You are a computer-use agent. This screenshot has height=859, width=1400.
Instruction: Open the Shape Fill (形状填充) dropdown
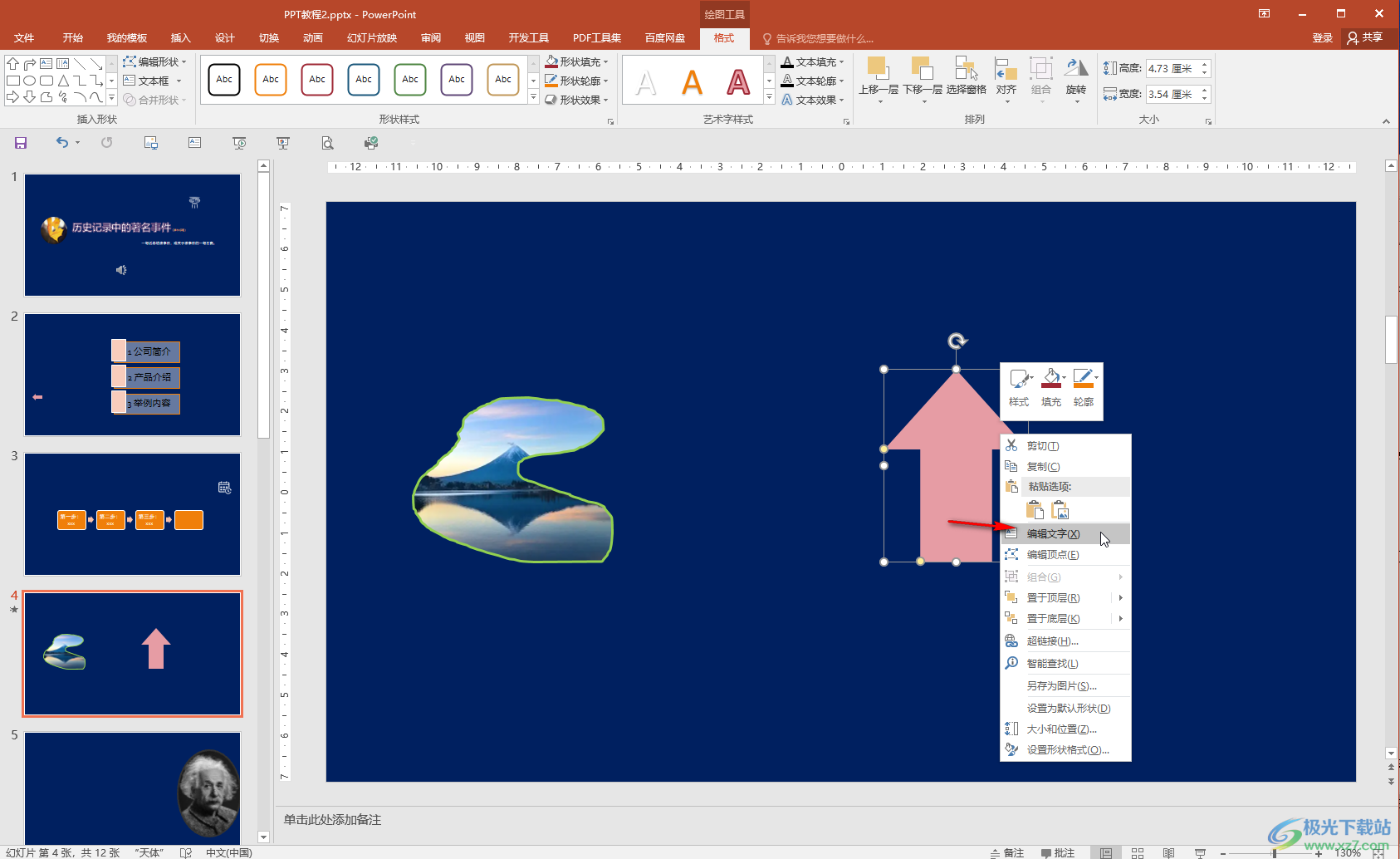577,61
